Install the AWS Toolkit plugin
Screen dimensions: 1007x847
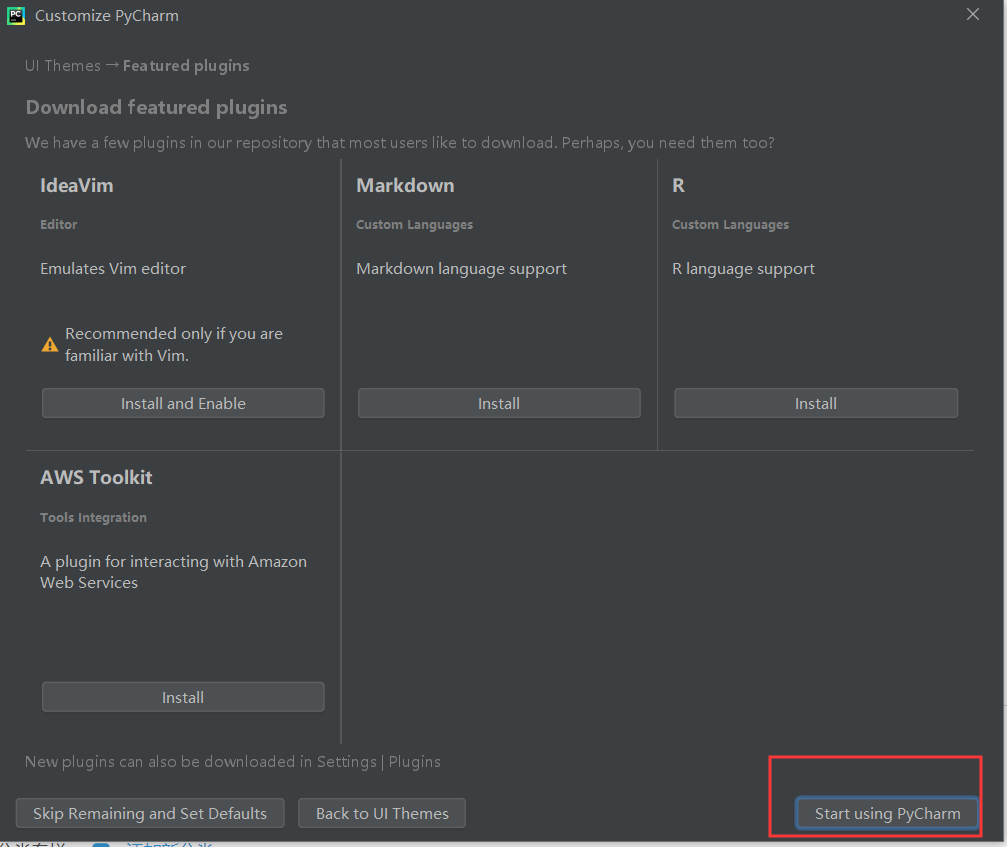[183, 697]
